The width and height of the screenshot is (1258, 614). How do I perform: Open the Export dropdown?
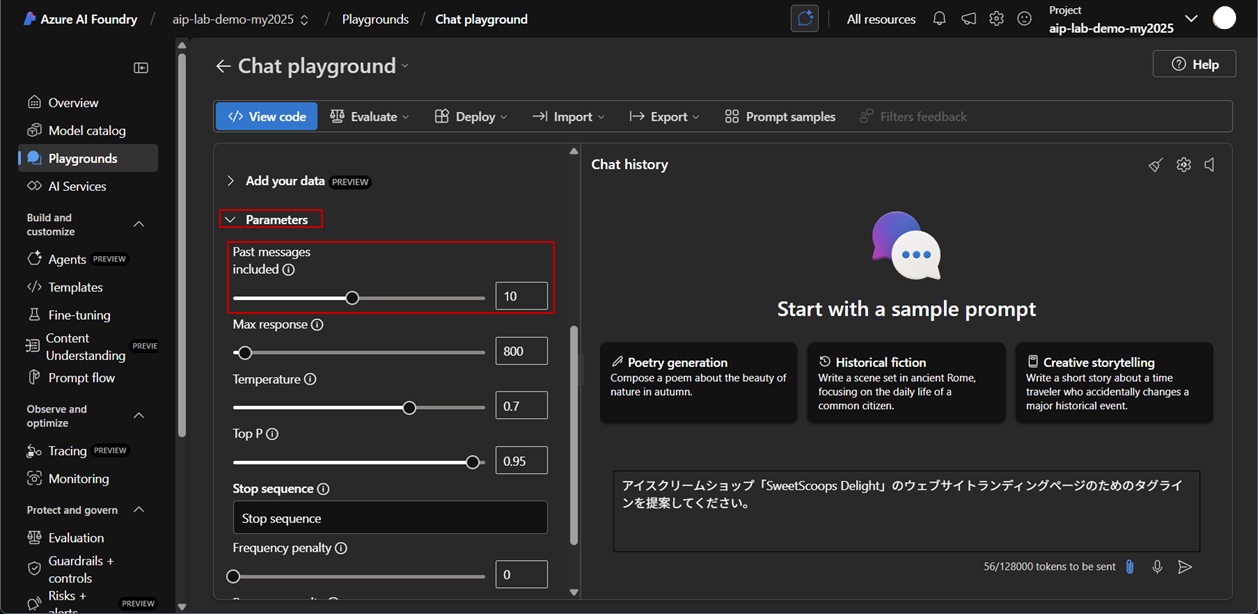[664, 117]
